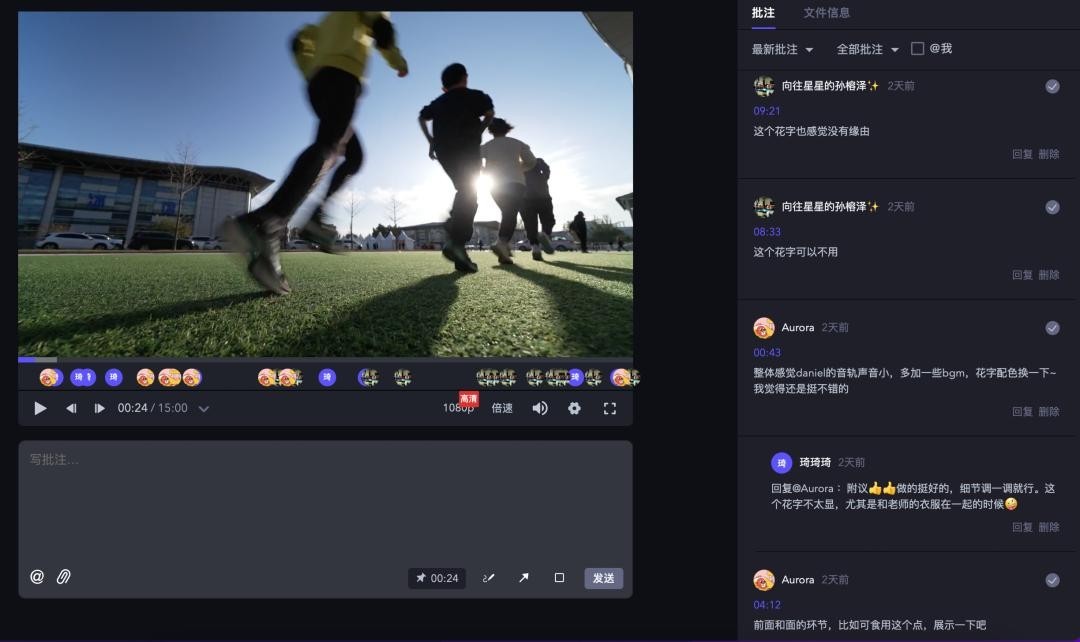Enable the @我 filter checkbox
This screenshot has width=1080, height=642.
tap(917, 49)
